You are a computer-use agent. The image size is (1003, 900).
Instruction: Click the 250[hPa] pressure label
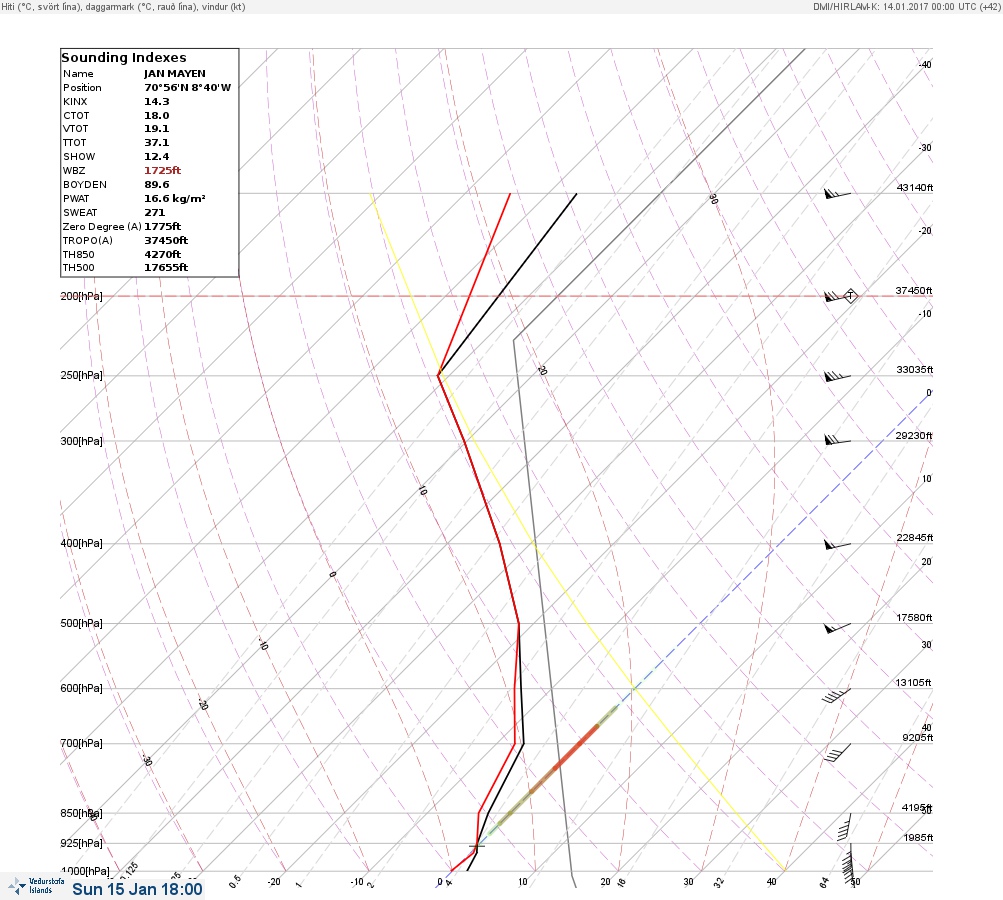(x=81, y=375)
